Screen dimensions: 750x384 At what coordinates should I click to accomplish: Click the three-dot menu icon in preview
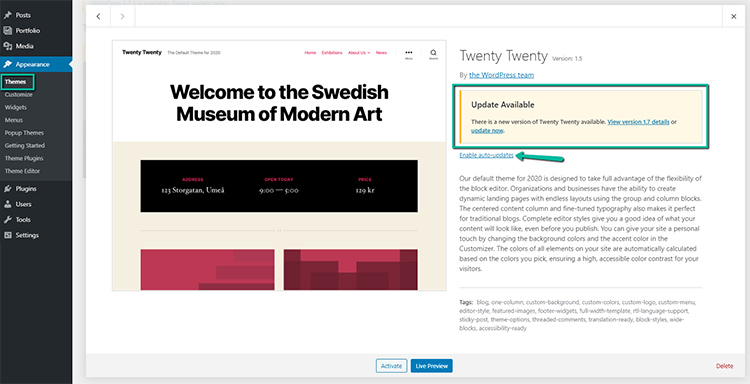coord(409,54)
